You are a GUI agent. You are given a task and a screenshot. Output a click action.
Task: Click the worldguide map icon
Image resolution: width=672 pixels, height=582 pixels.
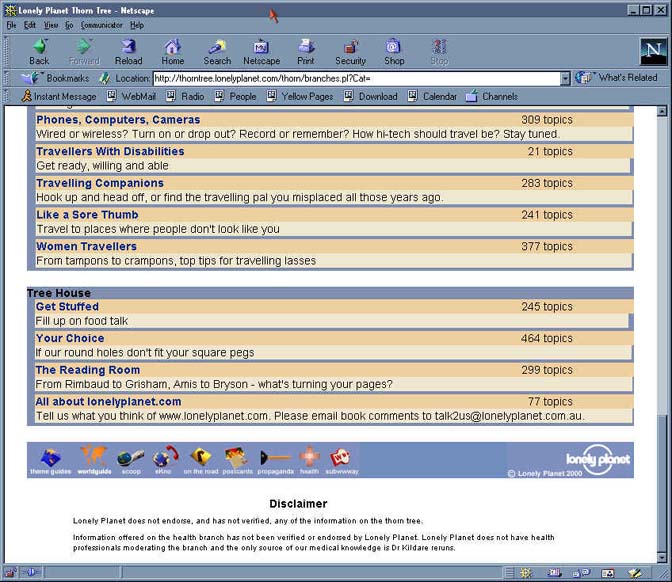pyautogui.click(x=94, y=460)
